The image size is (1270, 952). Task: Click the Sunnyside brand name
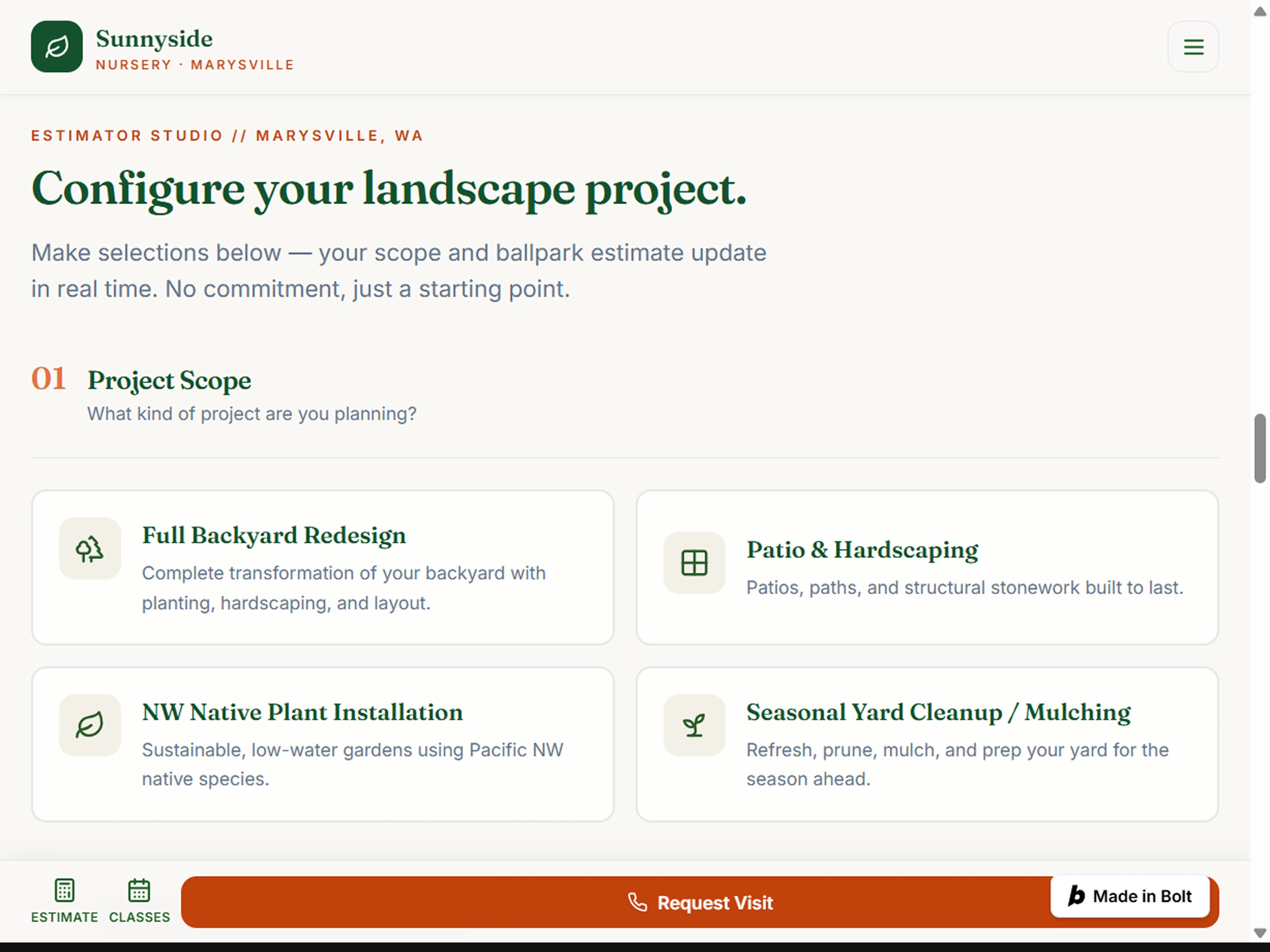(x=154, y=39)
